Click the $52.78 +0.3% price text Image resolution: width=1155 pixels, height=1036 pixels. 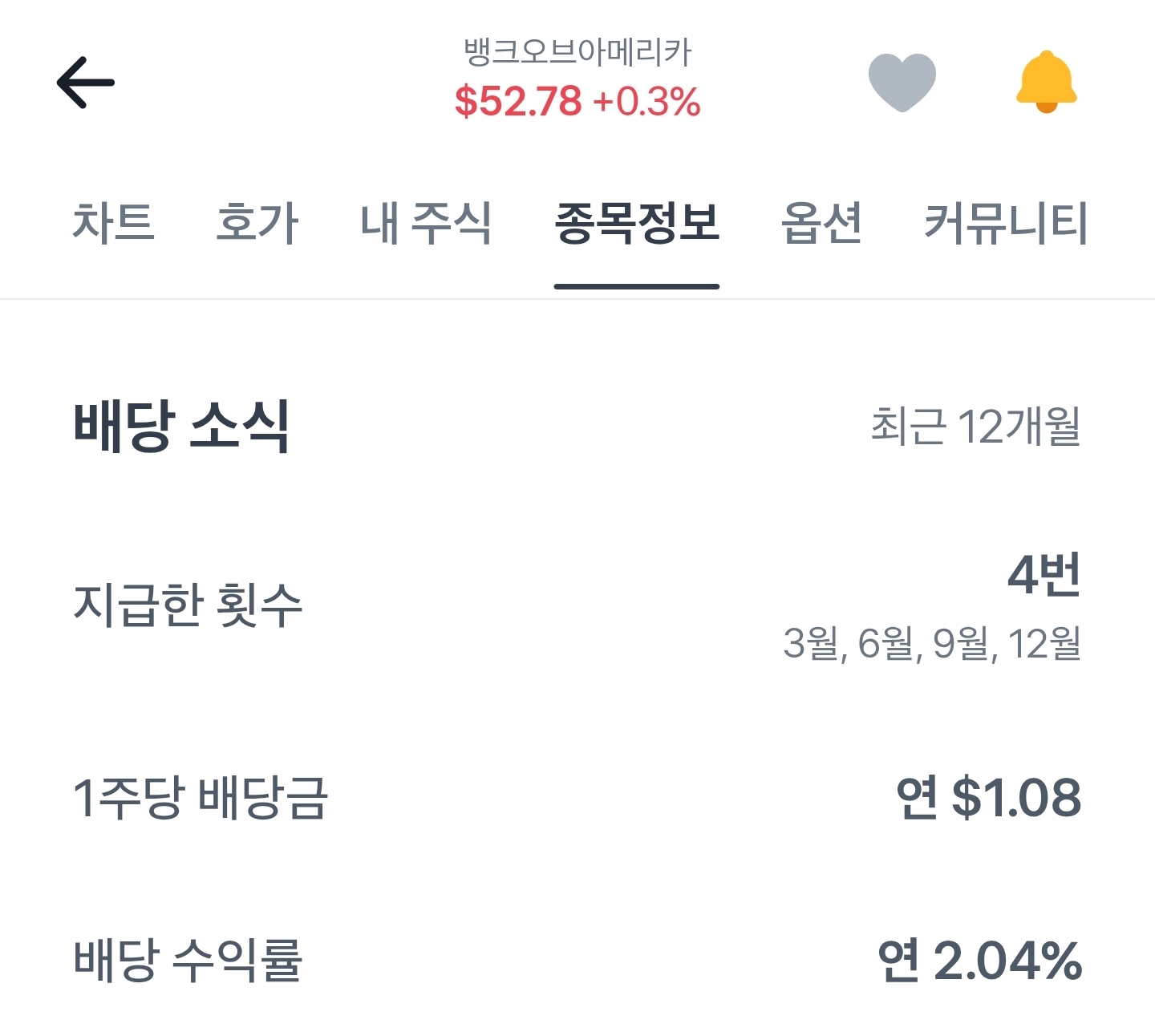577,102
